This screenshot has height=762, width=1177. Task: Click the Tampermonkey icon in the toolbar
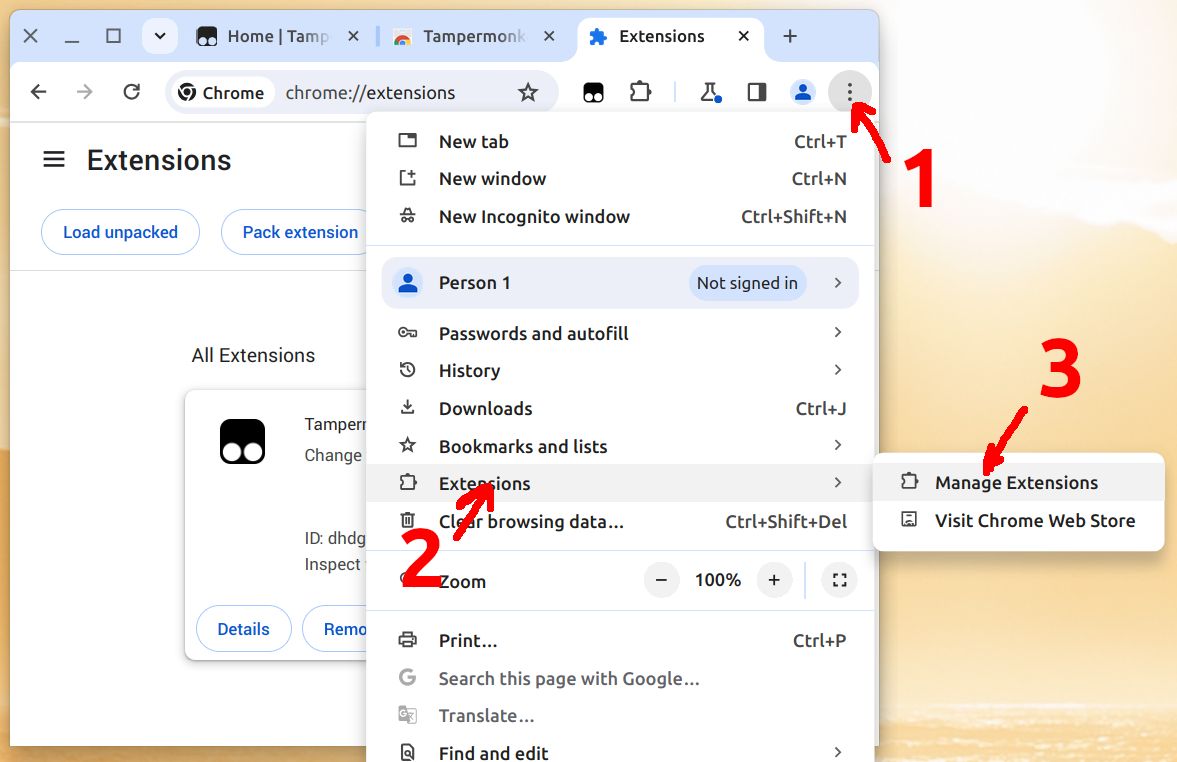coord(593,91)
